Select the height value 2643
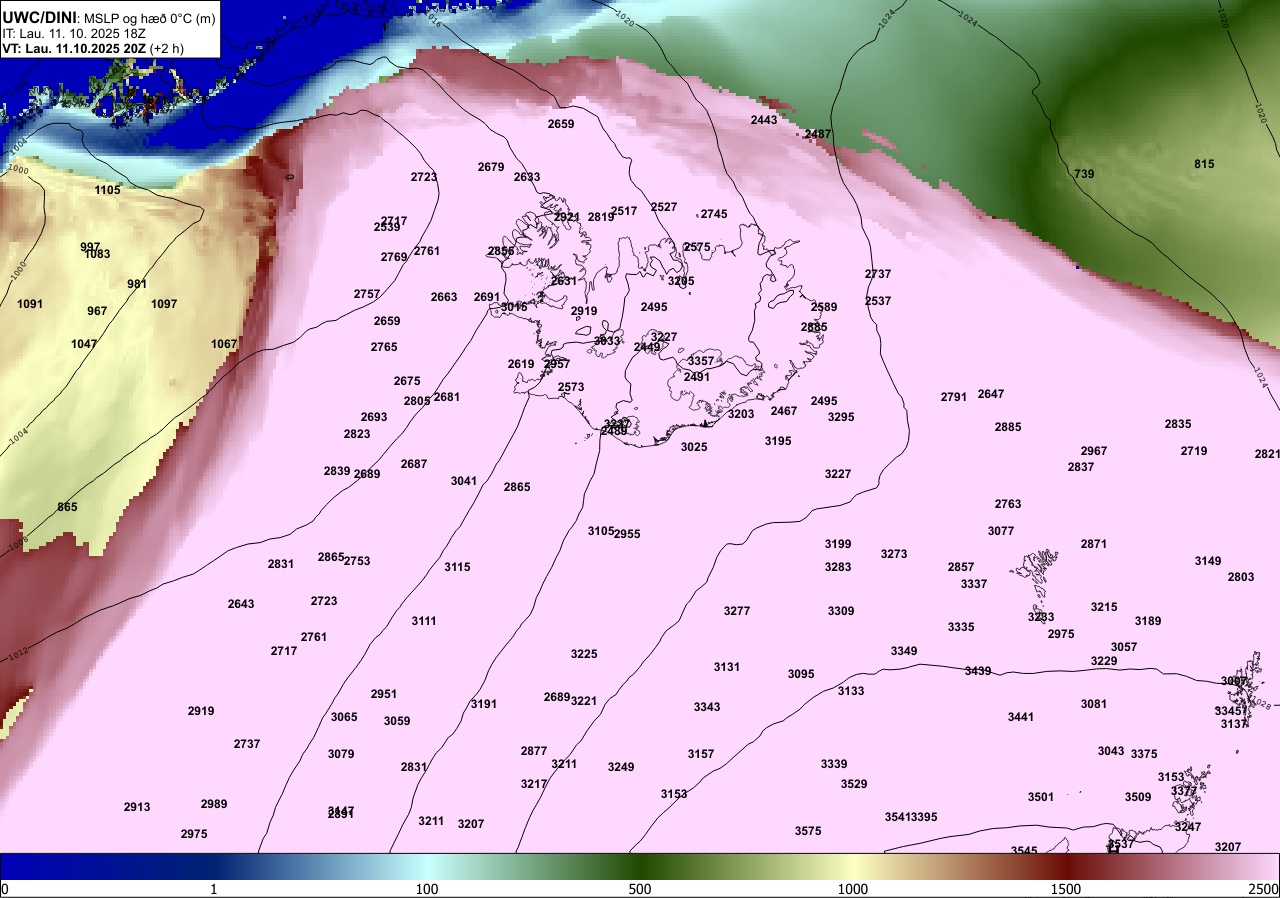This screenshot has height=898, width=1280. tap(241, 604)
